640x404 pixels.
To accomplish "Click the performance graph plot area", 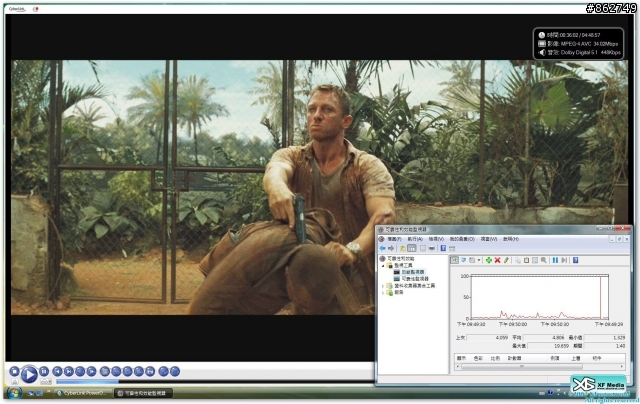I will [540, 298].
